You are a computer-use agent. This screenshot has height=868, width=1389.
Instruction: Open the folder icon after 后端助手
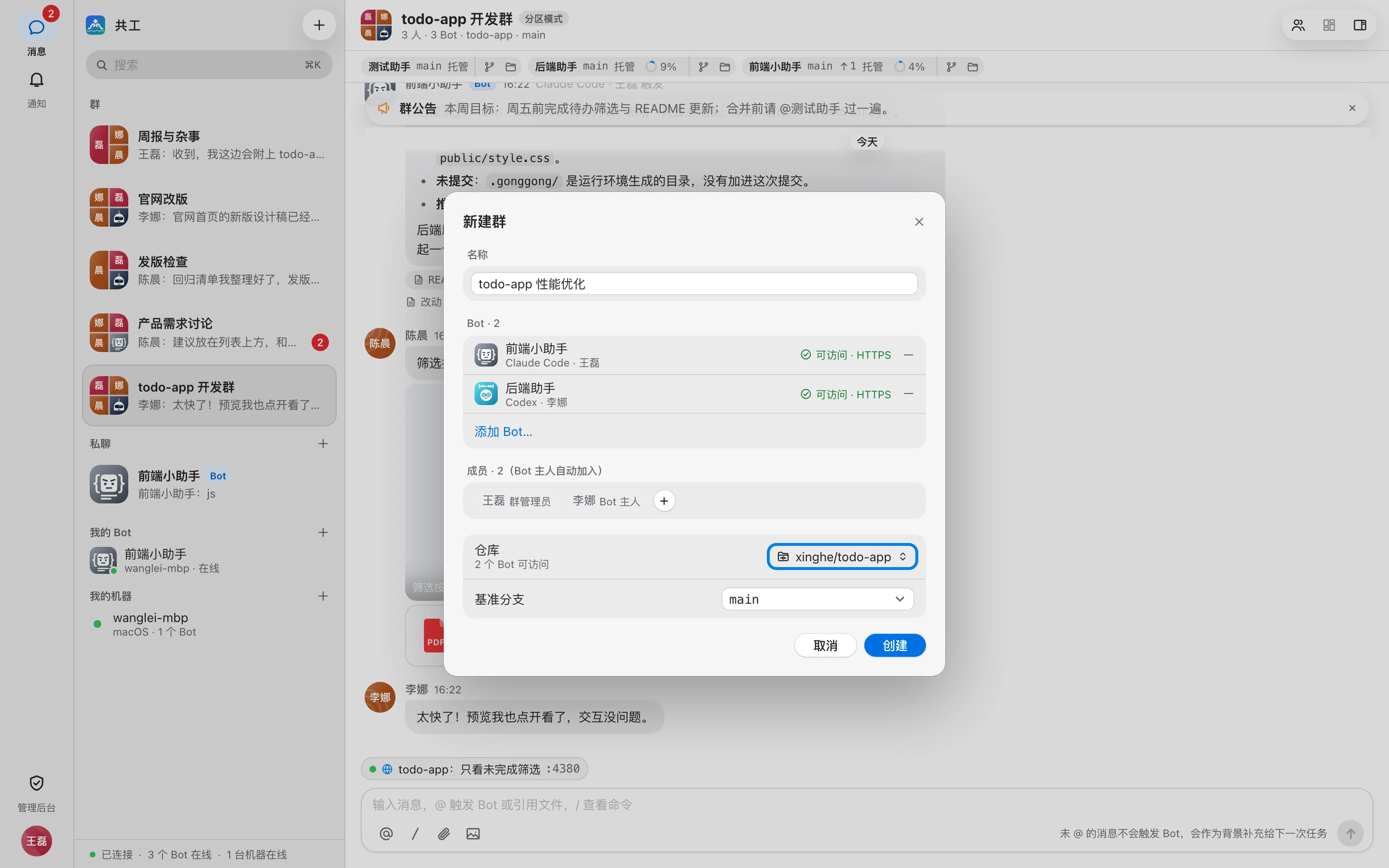(x=724, y=67)
